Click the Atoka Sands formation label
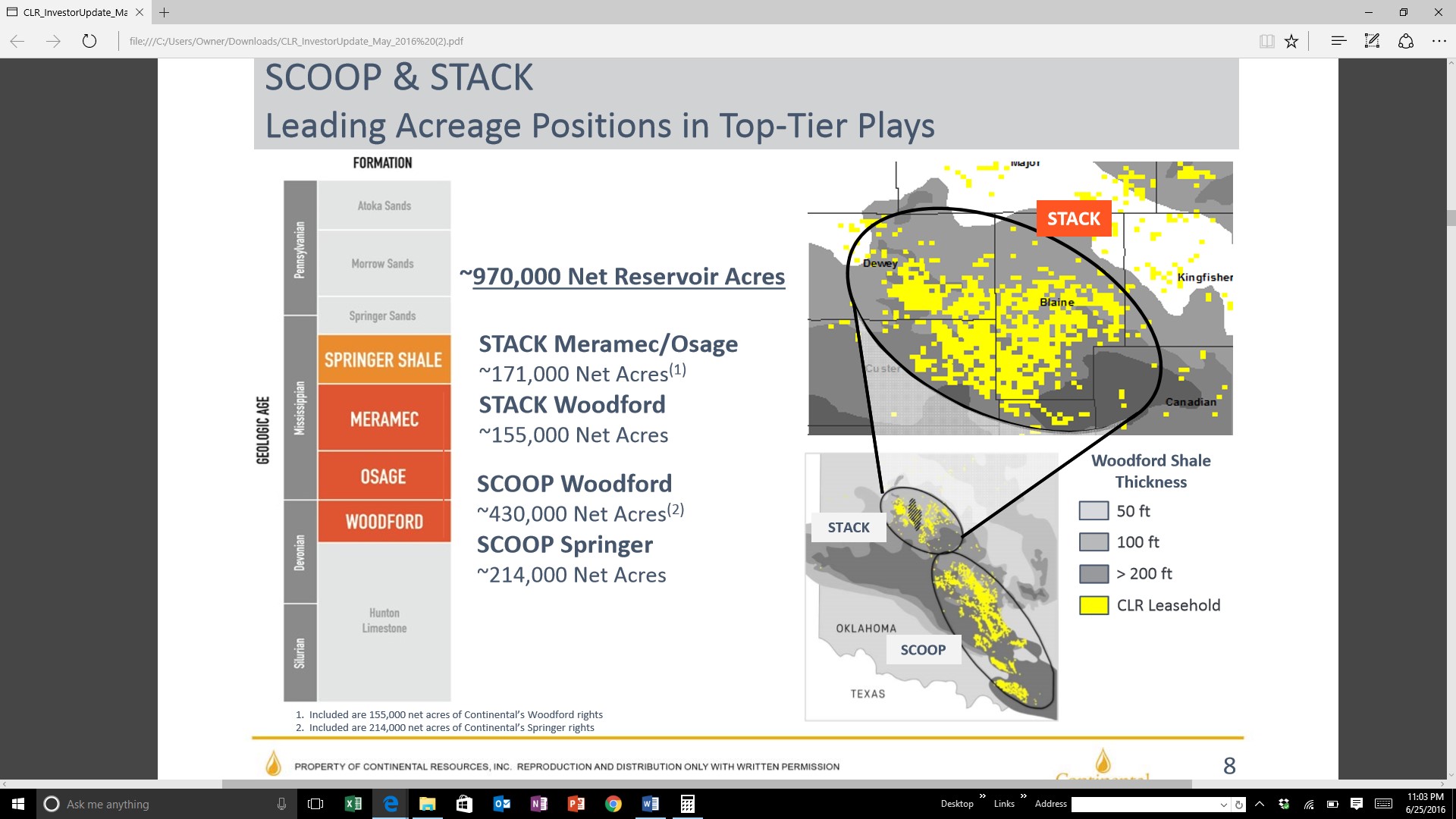1456x819 pixels. tap(384, 206)
